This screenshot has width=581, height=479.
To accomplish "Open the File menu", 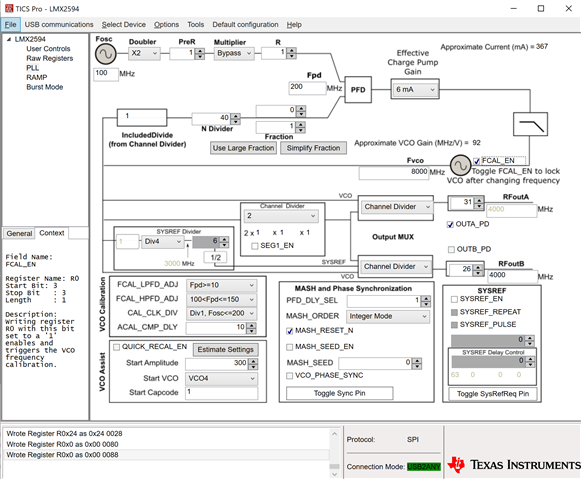I will 10,24.
